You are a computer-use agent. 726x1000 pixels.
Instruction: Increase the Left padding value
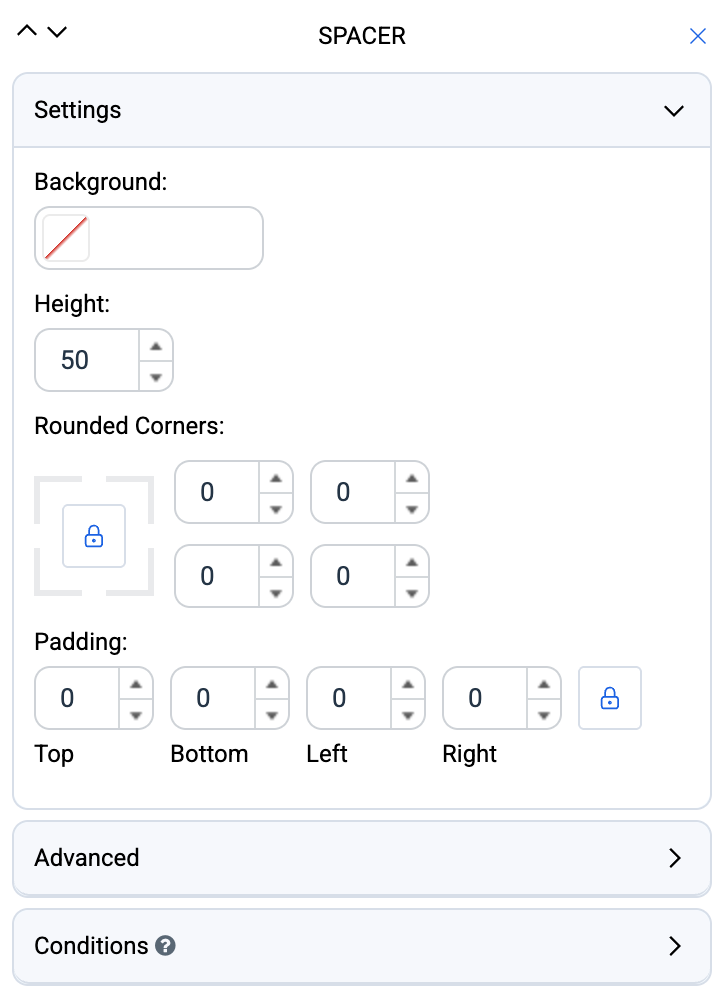point(408,684)
